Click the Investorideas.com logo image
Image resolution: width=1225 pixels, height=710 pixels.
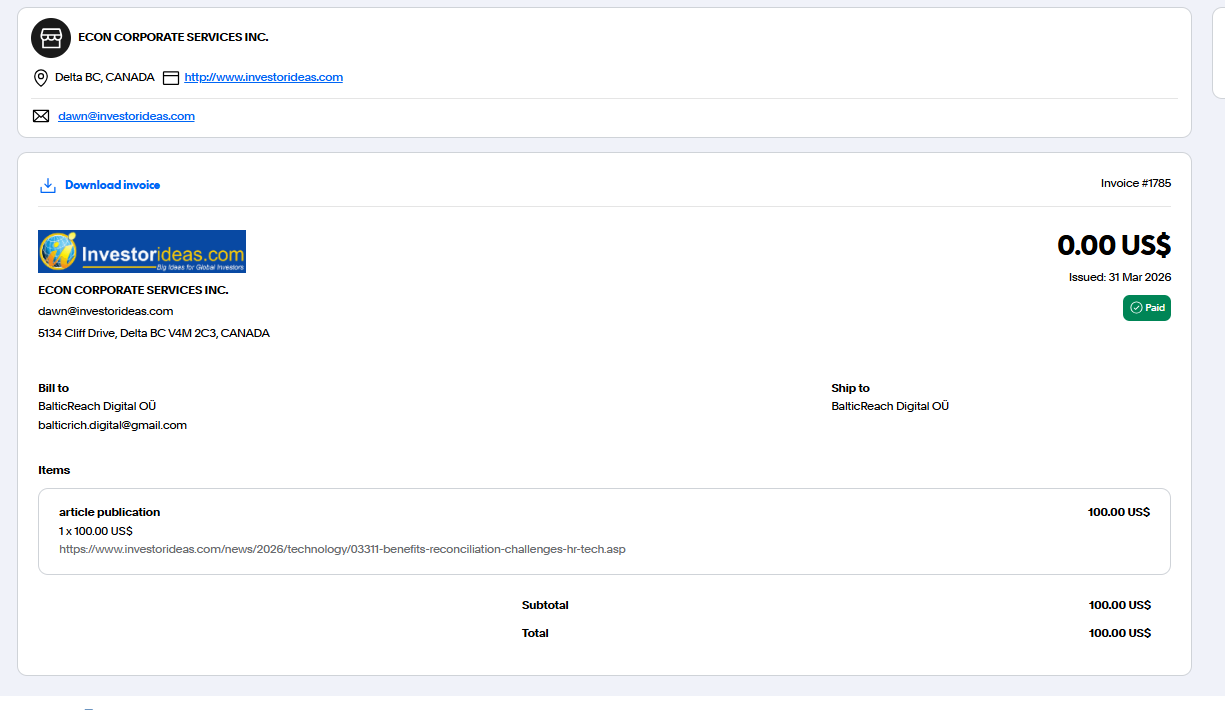tap(142, 252)
